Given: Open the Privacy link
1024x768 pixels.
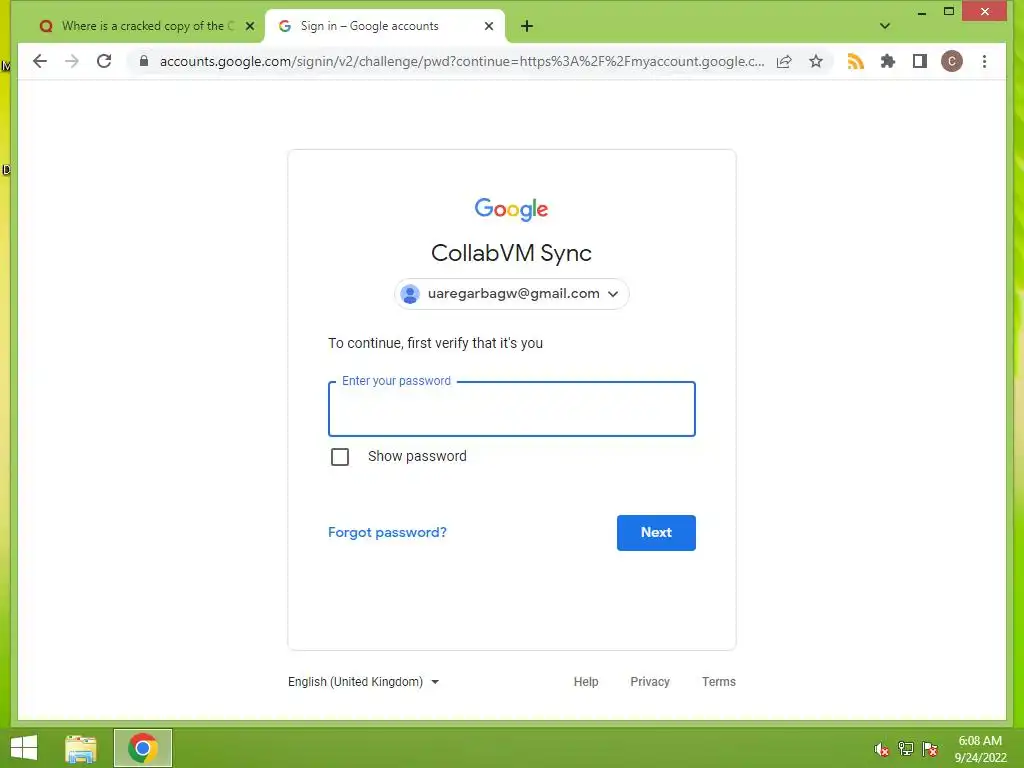Looking at the screenshot, I should (x=650, y=682).
